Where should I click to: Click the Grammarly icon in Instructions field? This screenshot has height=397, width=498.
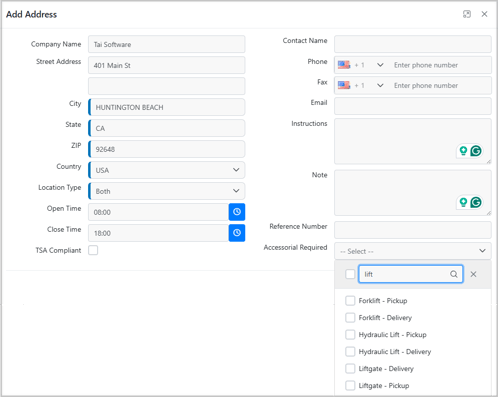pyautogui.click(x=476, y=151)
